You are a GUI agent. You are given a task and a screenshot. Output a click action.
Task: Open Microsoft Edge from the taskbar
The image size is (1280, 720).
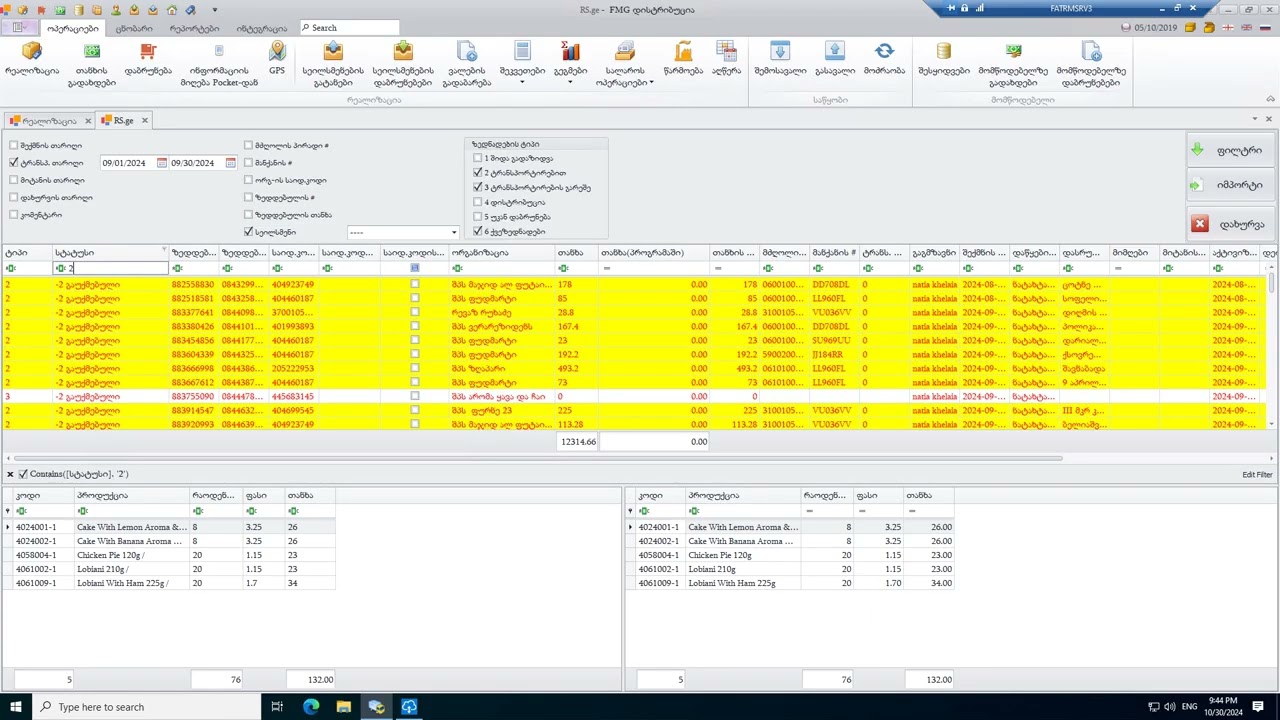[310, 707]
